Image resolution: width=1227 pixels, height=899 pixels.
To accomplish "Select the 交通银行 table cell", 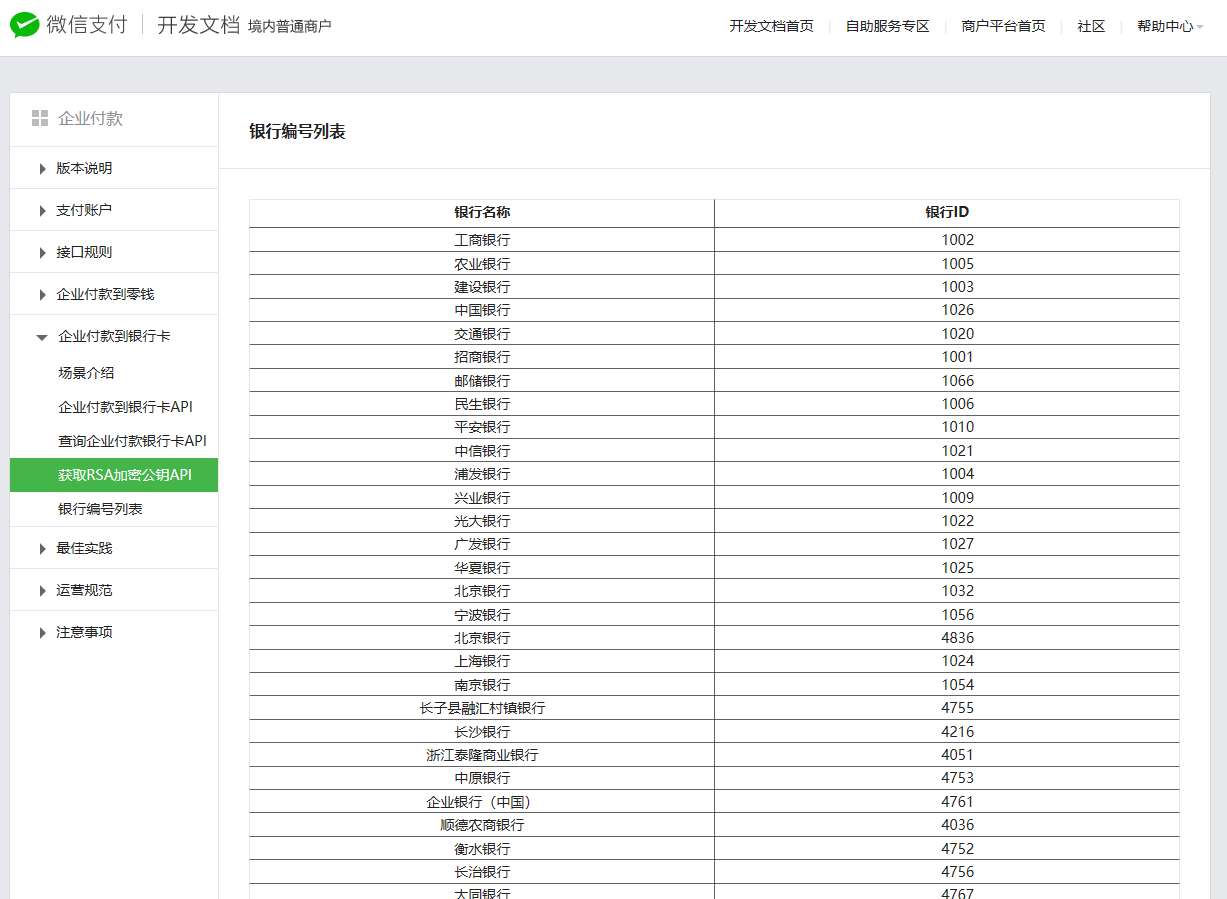I will point(482,334).
